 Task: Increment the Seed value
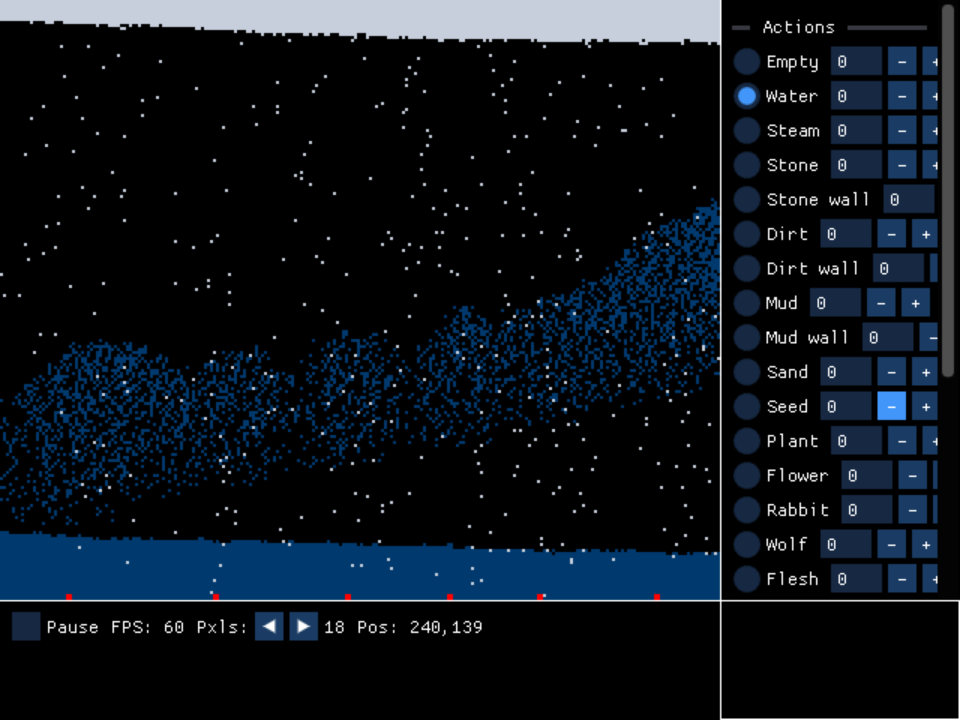tap(926, 407)
